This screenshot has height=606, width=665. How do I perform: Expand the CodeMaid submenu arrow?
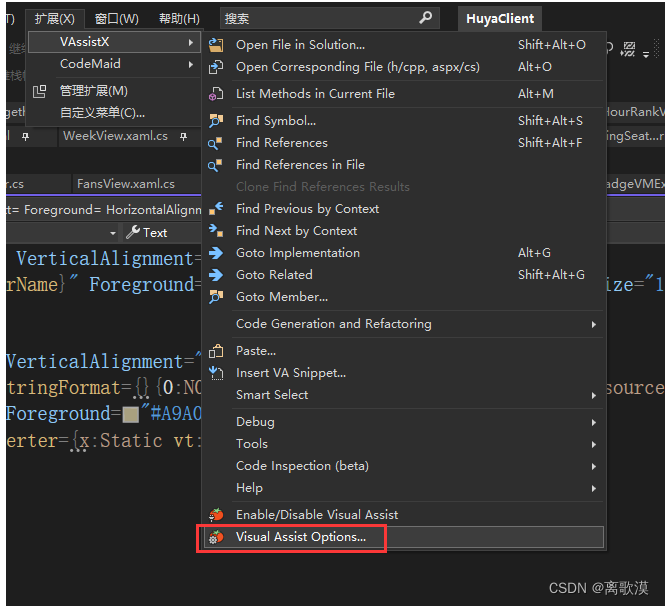pyautogui.click(x=191, y=64)
